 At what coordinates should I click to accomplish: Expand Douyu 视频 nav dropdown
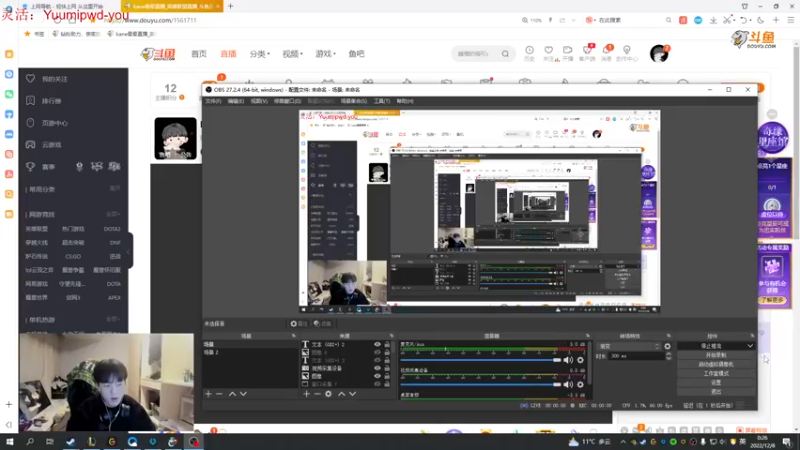pyautogui.click(x=292, y=54)
